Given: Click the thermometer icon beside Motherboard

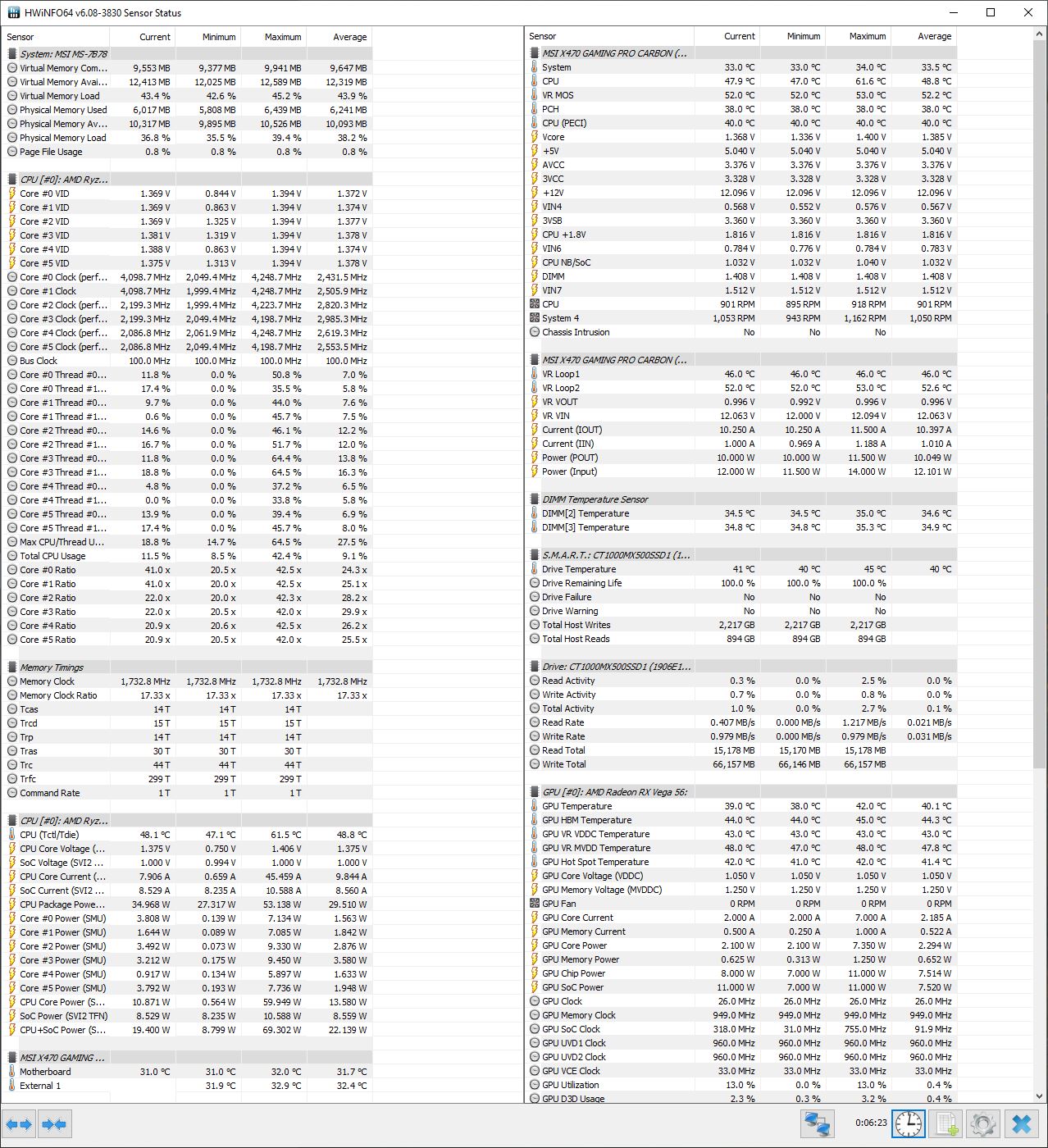Looking at the screenshot, I should pos(12,1072).
